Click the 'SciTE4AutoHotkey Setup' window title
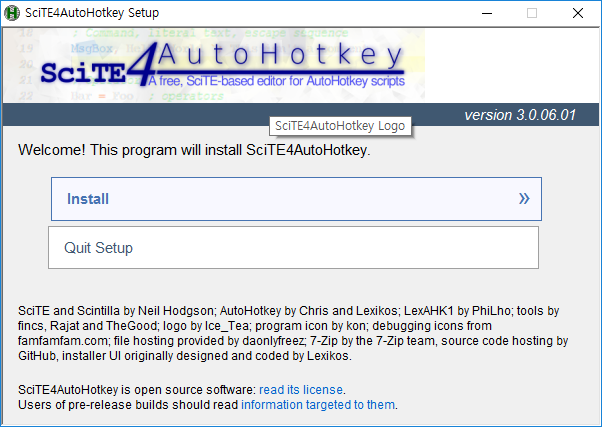The height and width of the screenshot is (427, 602). point(92,13)
